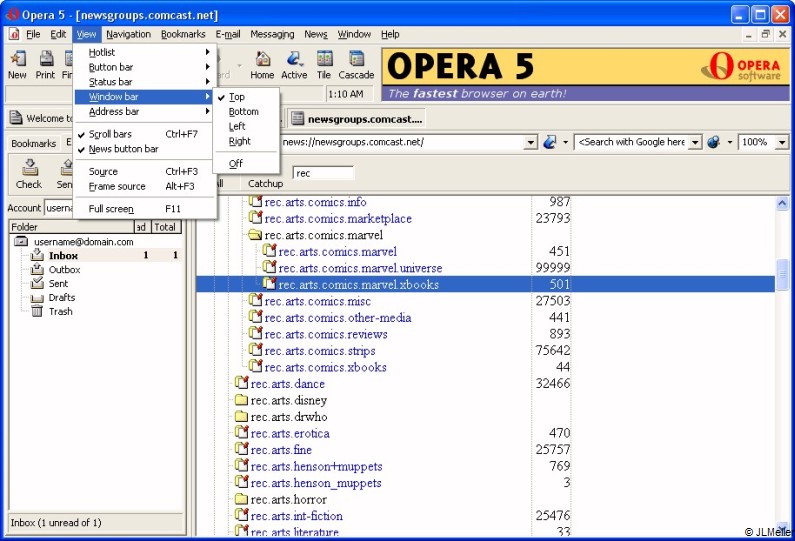
Task: Click the Search with Google field
Action: point(633,142)
